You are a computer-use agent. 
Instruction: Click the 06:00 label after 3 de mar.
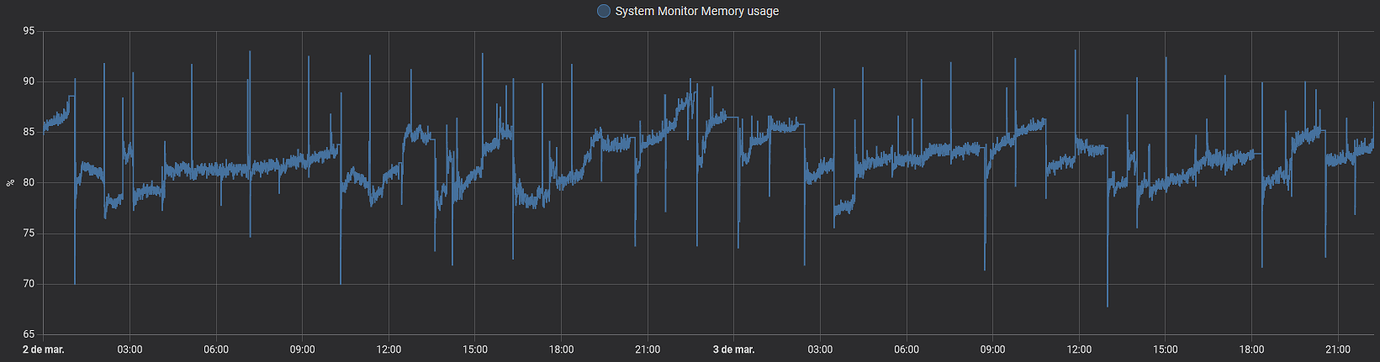click(906, 349)
